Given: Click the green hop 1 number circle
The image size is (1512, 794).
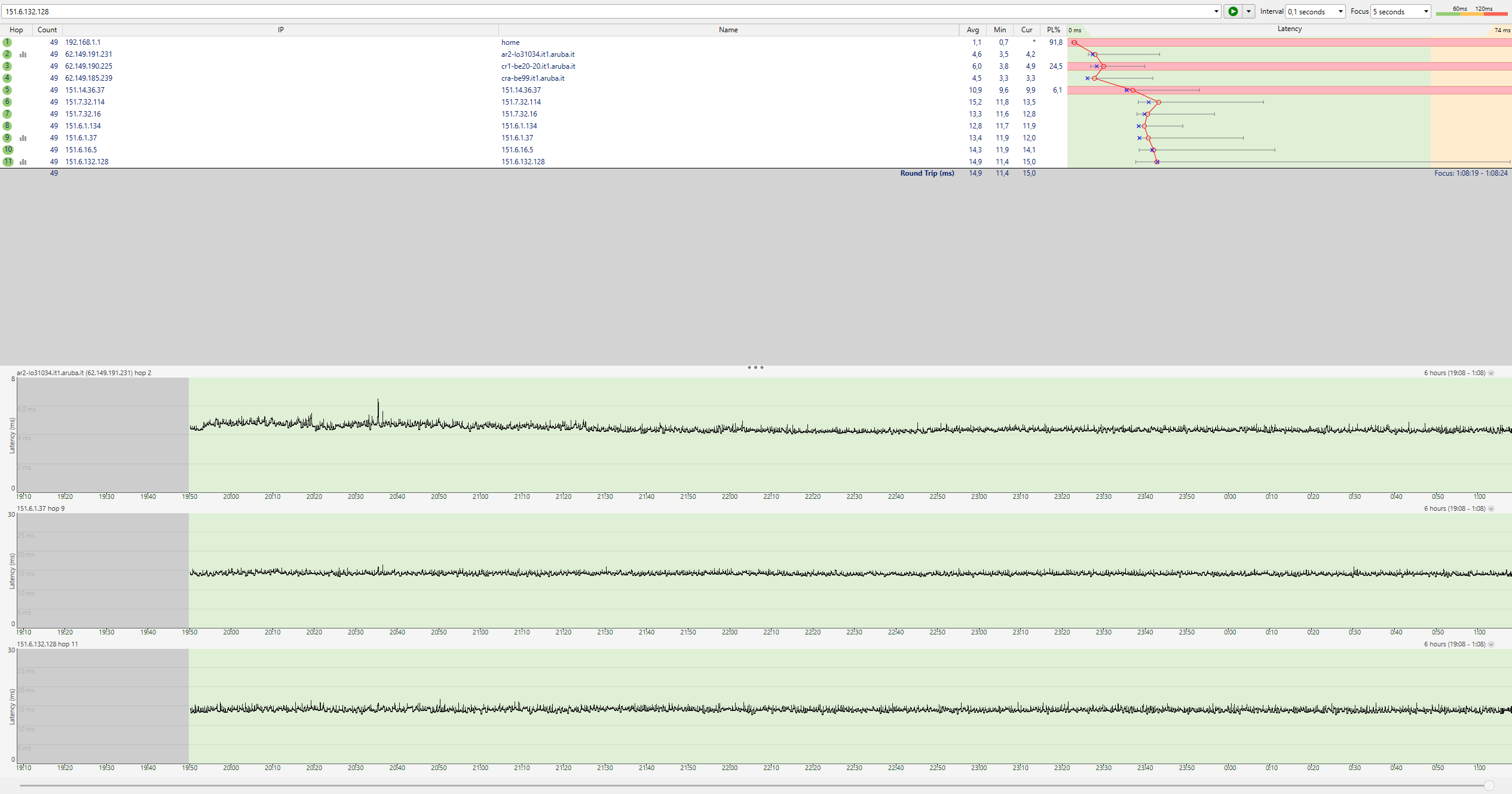Looking at the screenshot, I should [x=7, y=42].
